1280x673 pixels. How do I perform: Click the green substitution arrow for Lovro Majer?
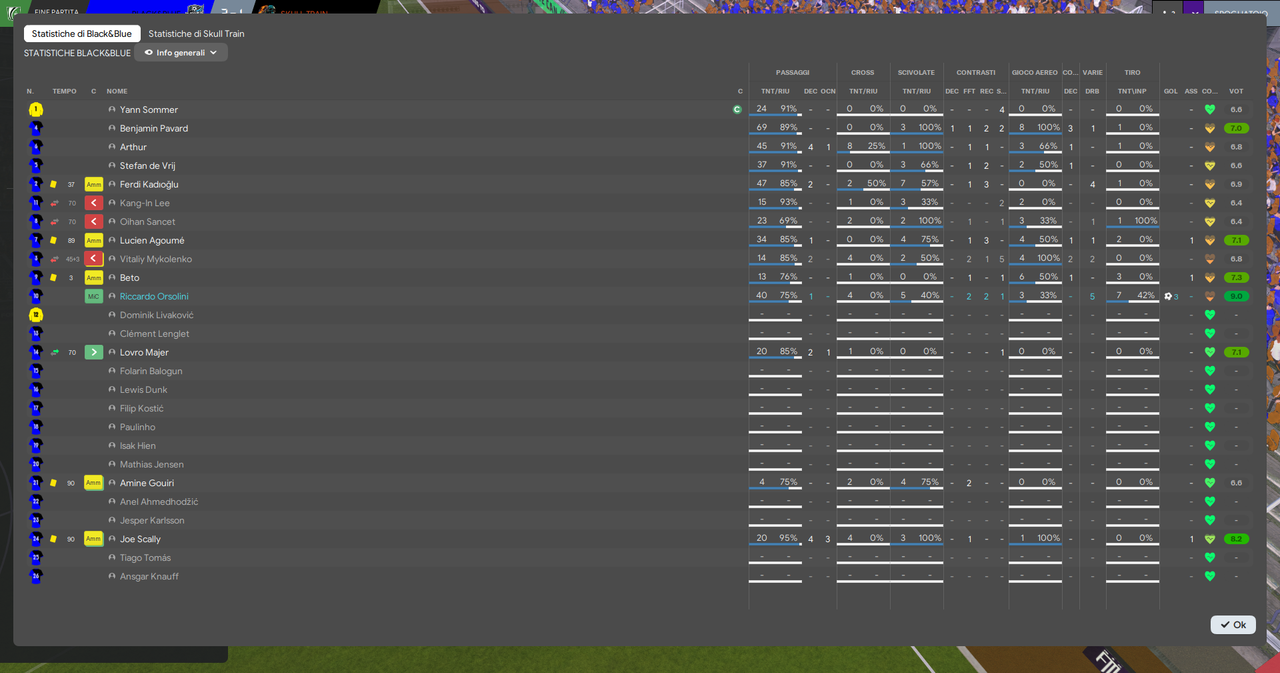click(94, 352)
